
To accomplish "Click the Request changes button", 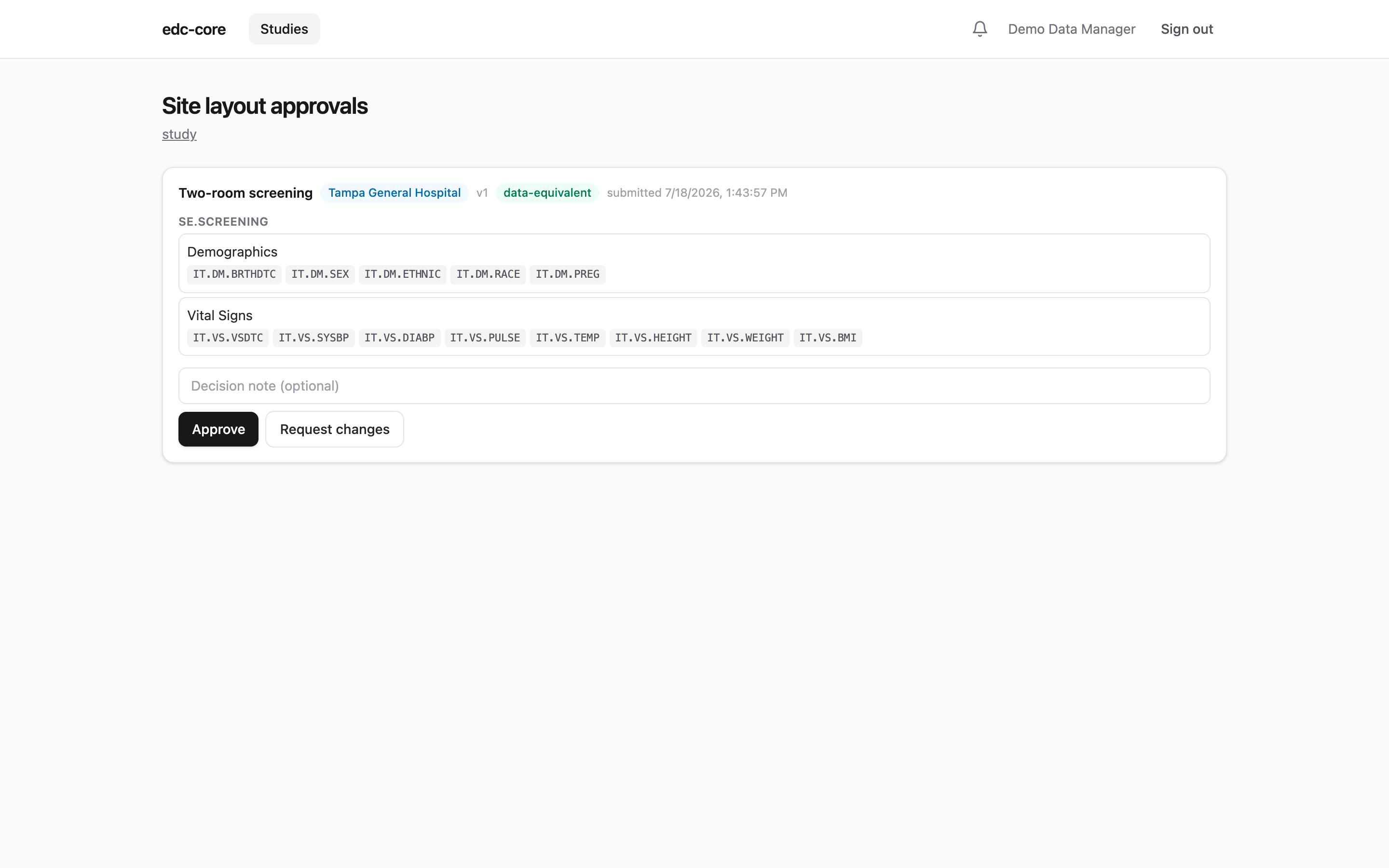I will pos(335,429).
